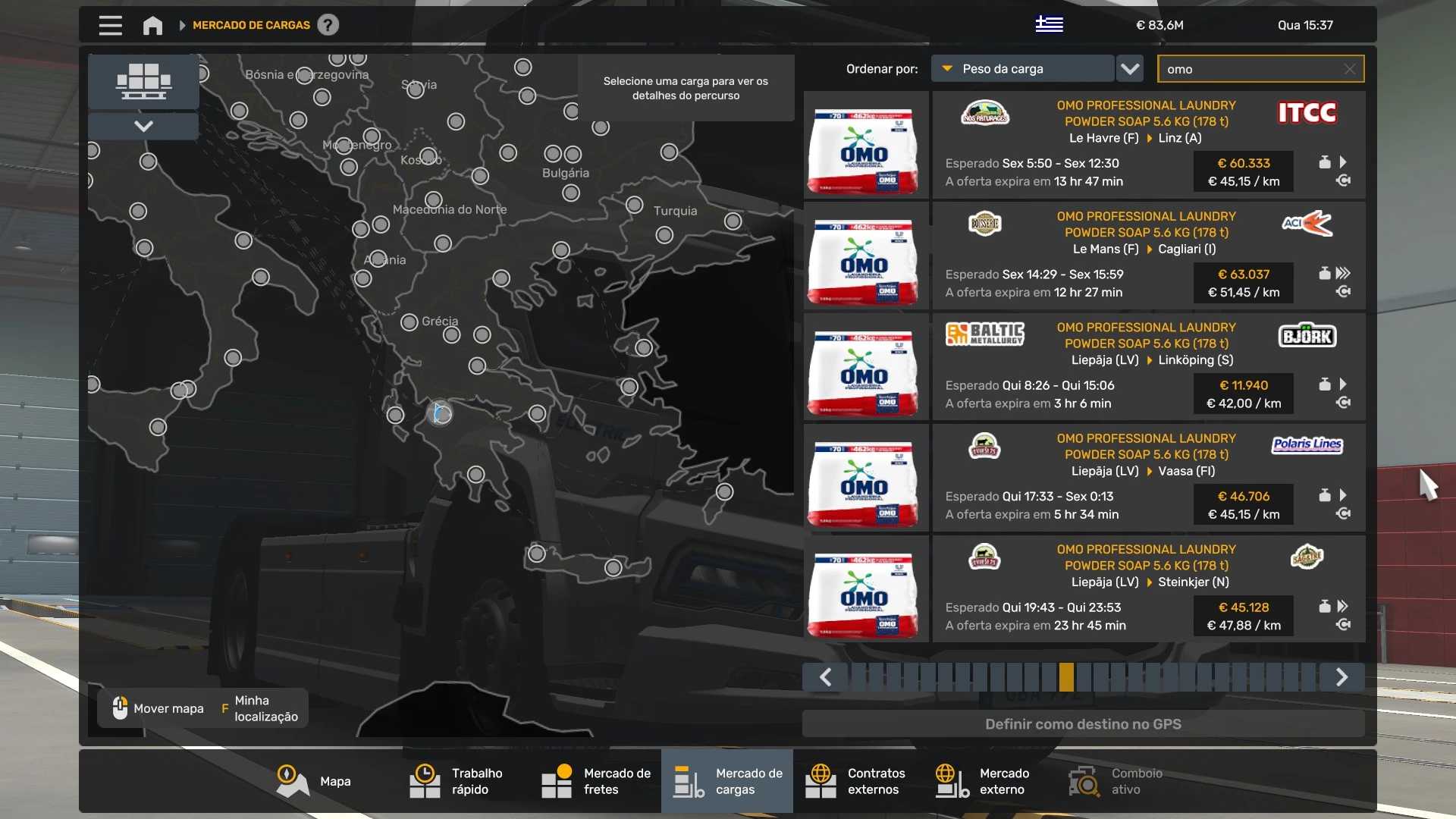Click the source company logo for Le Mans job

coord(984,224)
